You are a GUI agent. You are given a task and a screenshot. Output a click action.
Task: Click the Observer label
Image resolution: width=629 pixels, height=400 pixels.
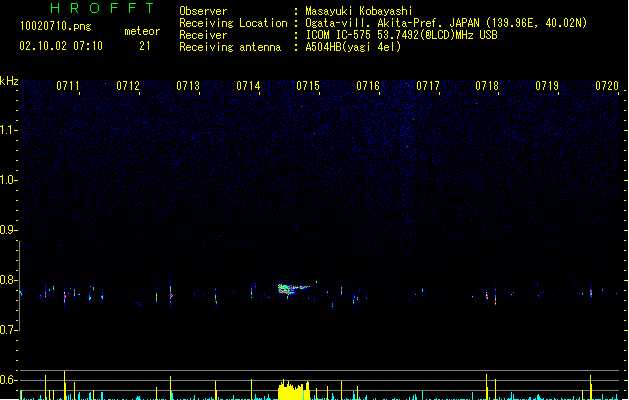(x=203, y=11)
